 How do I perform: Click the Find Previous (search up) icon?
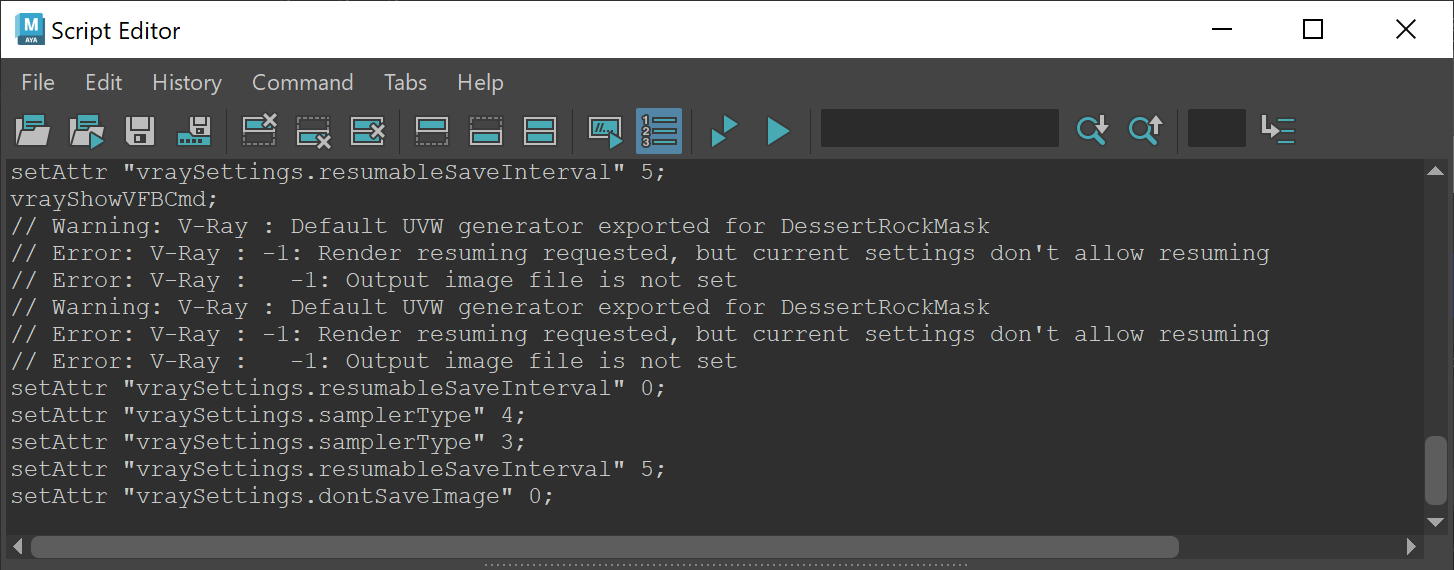tap(1146, 130)
